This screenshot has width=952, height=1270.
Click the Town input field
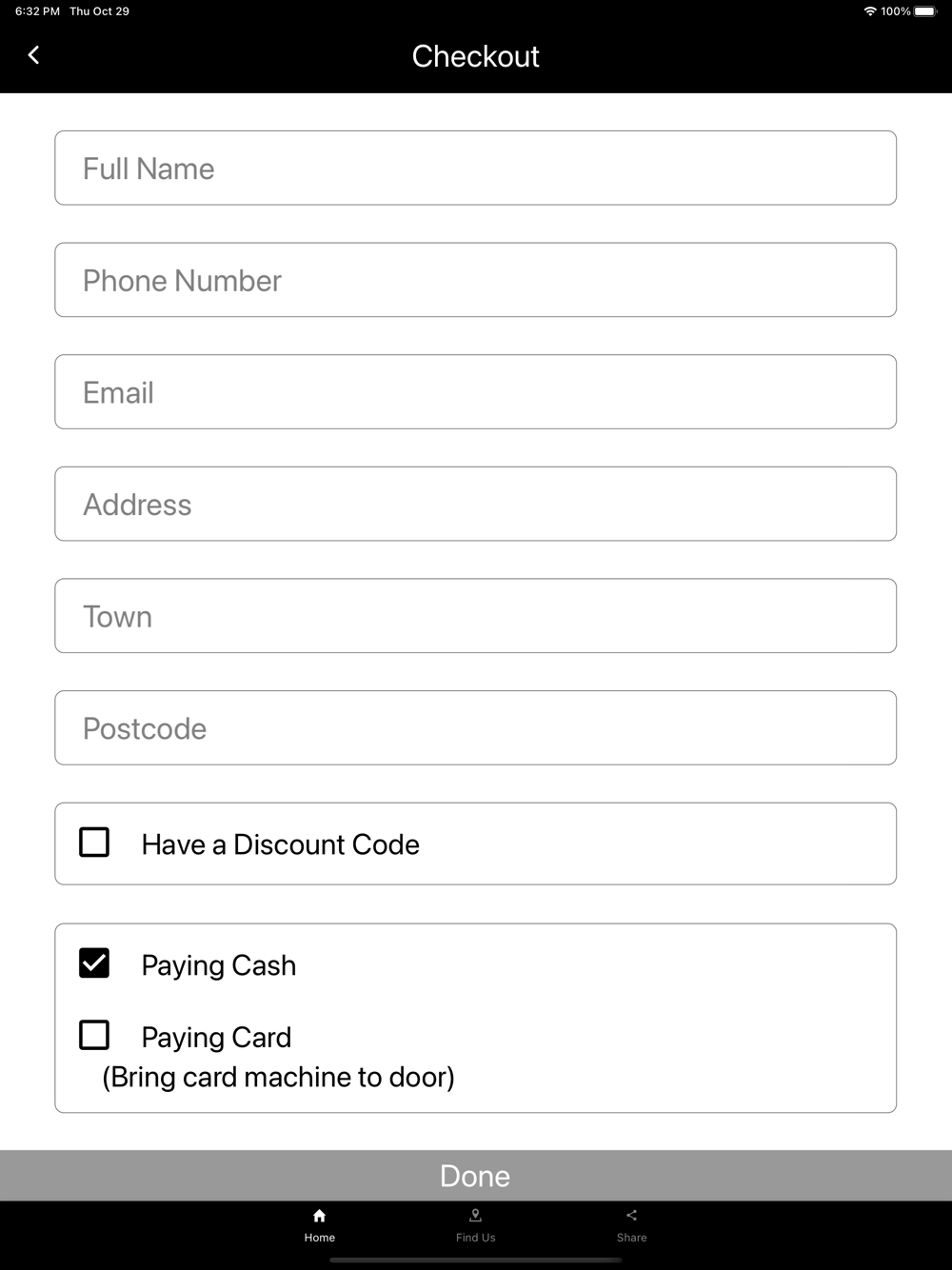pos(476,616)
